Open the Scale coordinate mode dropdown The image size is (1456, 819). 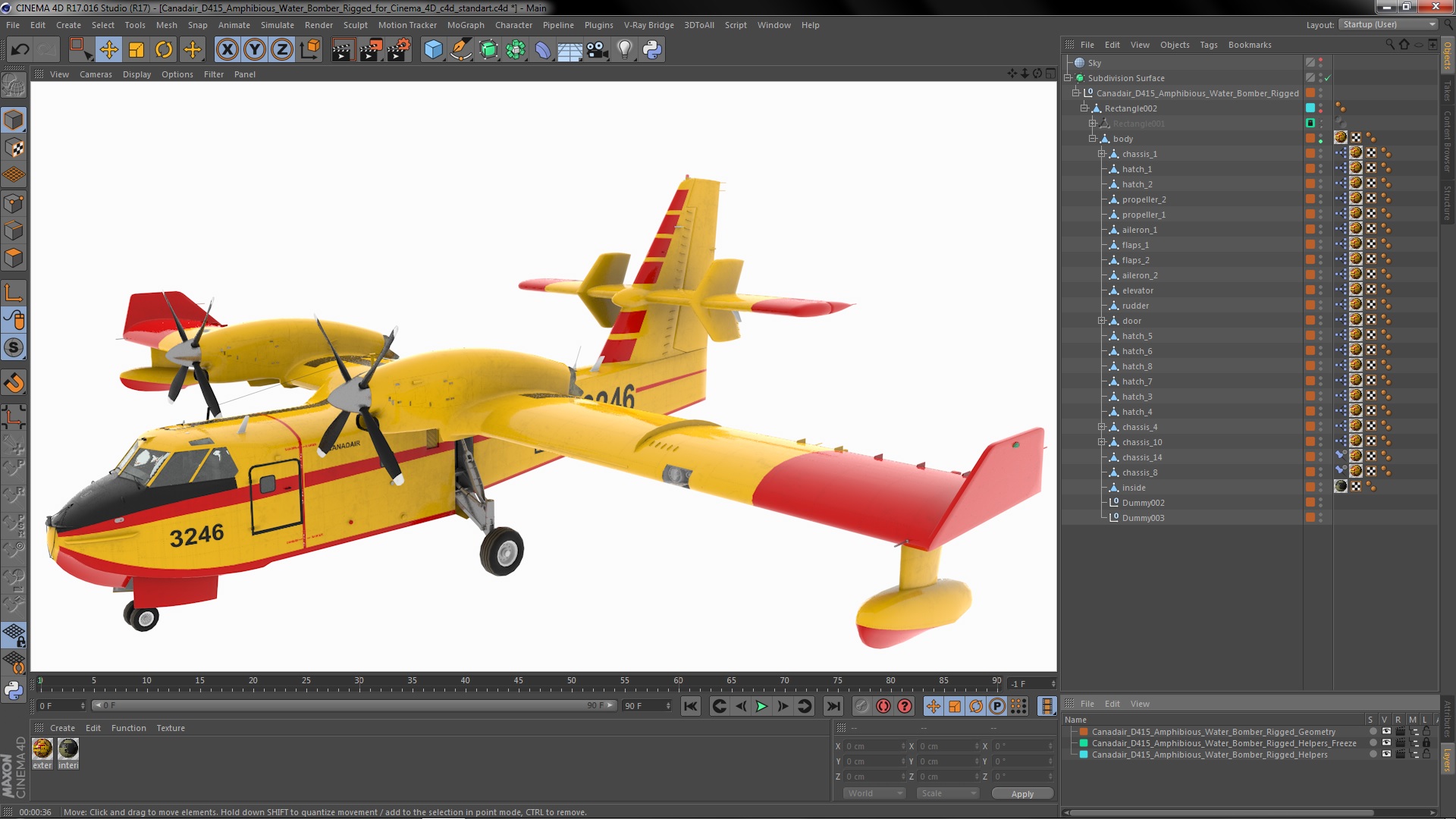click(x=948, y=793)
